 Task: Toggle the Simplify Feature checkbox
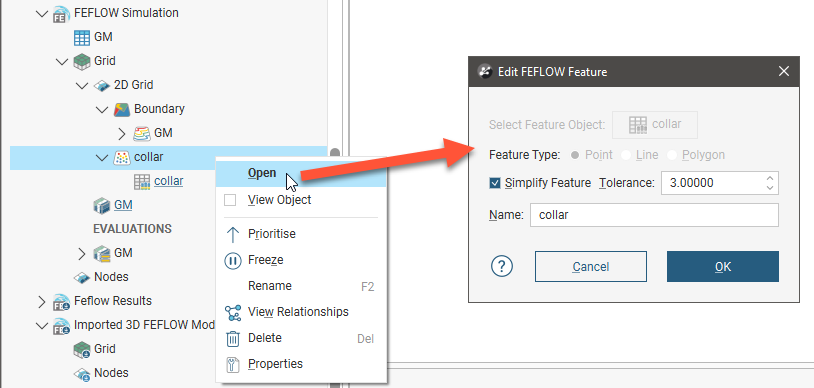click(x=495, y=183)
